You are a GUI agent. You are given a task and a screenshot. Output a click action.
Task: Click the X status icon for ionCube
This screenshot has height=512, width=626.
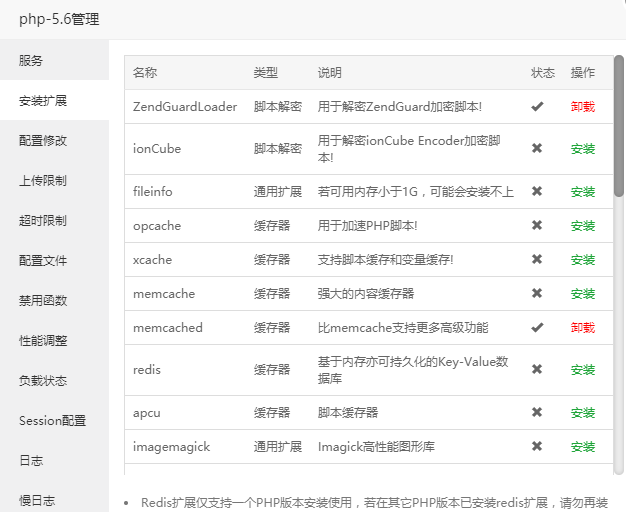pyautogui.click(x=537, y=149)
